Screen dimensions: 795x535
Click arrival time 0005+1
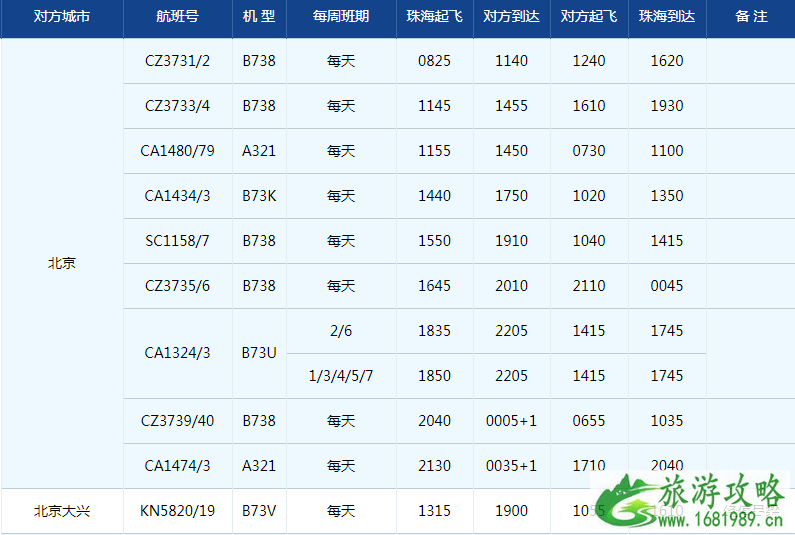click(512, 421)
